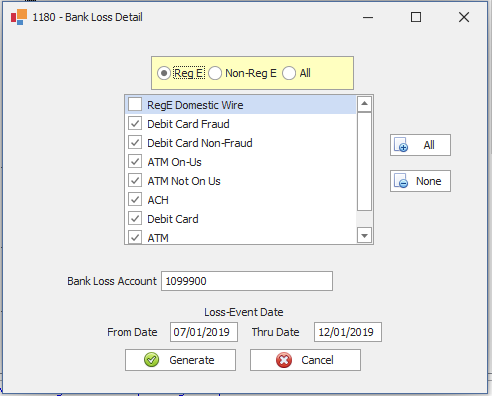The image size is (492, 396).
Task: Click Generate to run the report
Action: (x=180, y=360)
